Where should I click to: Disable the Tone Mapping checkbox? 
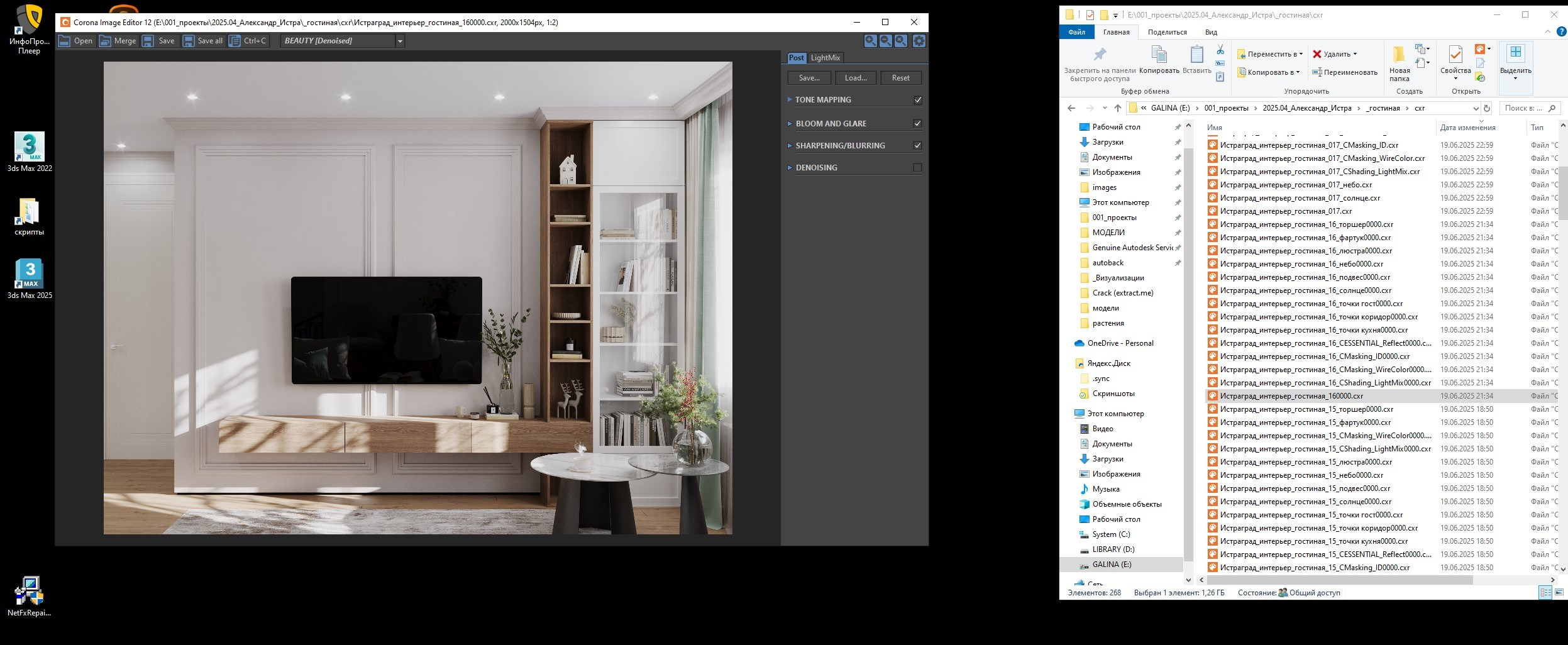(x=917, y=100)
